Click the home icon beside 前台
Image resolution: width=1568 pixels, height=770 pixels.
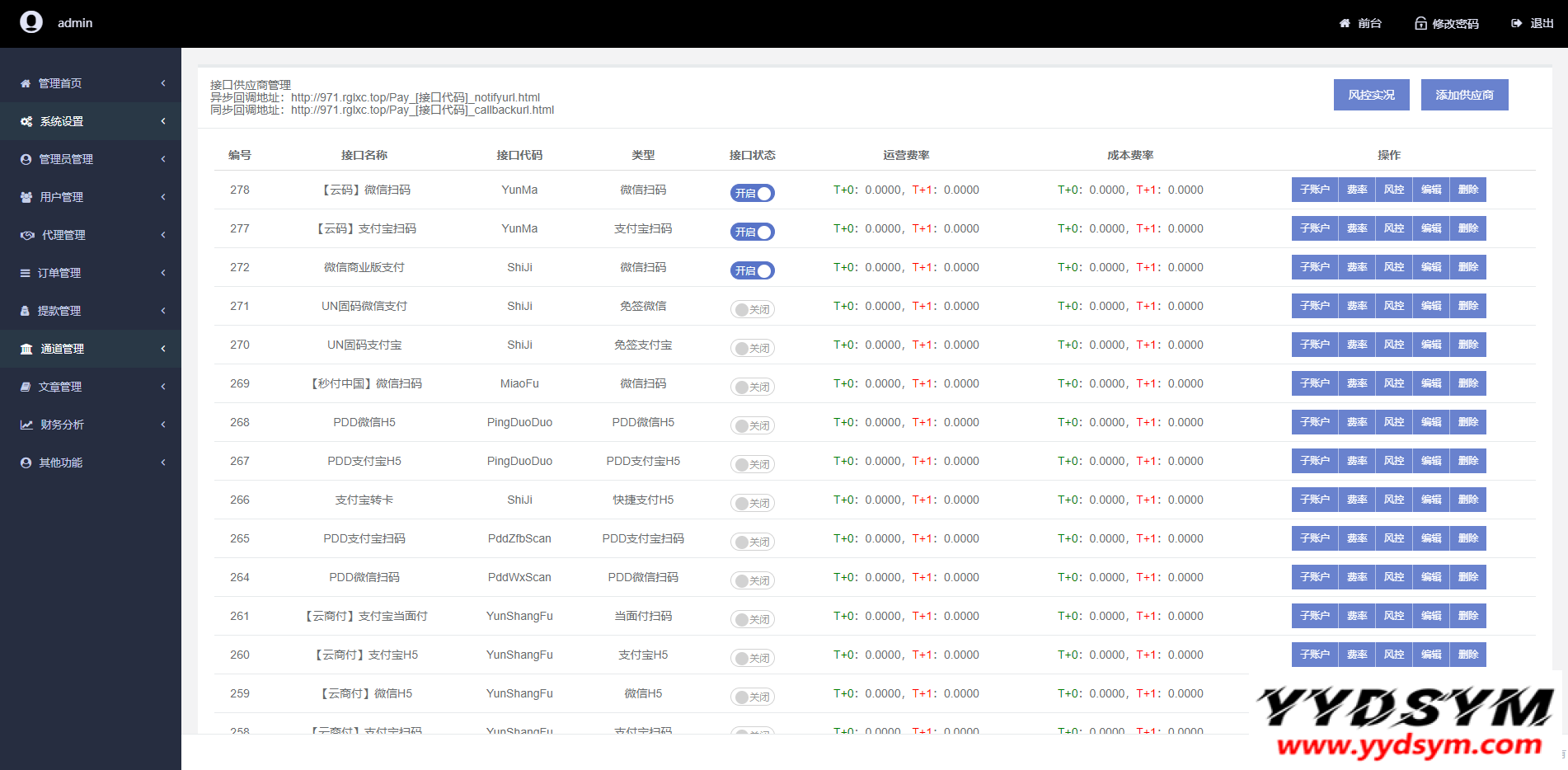tap(1345, 23)
